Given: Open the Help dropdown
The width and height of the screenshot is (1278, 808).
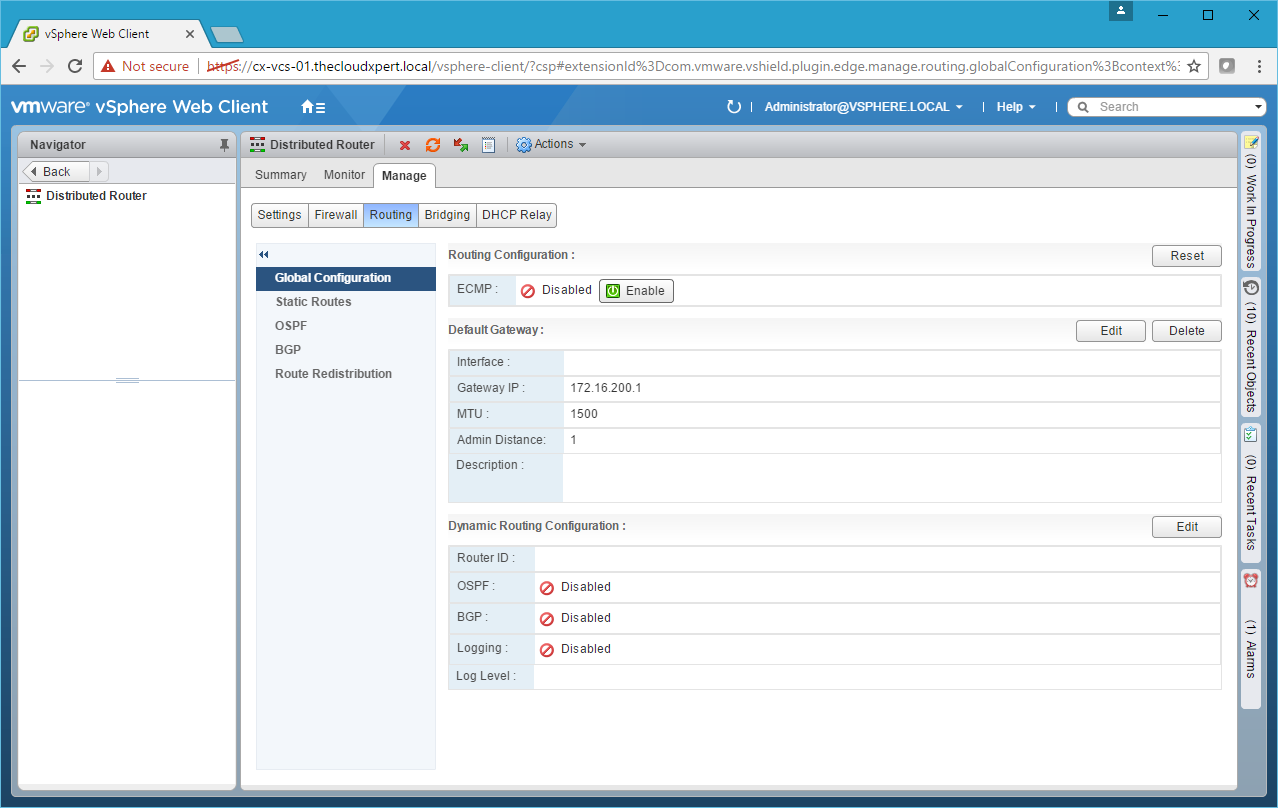Looking at the screenshot, I should [x=1015, y=107].
